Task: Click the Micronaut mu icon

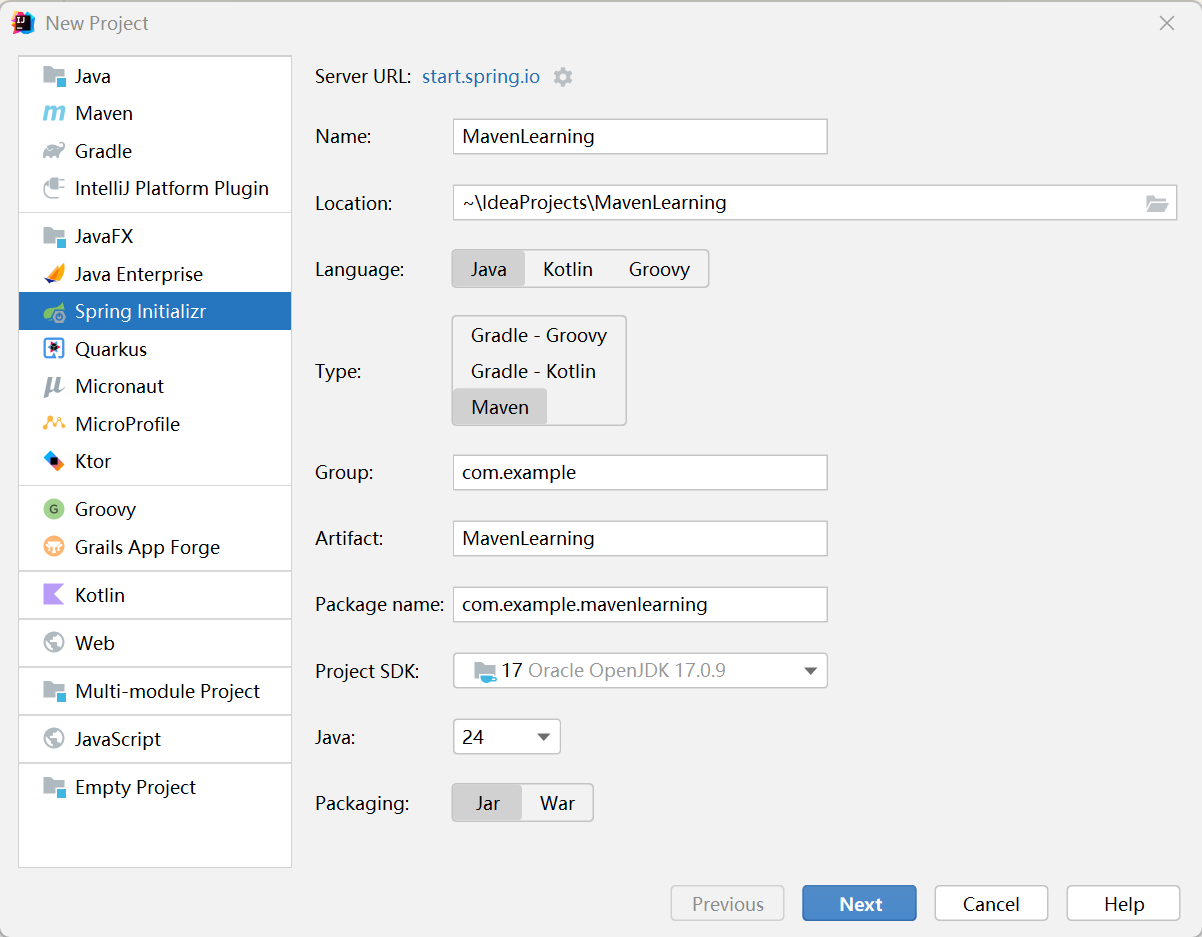Action: tap(54, 386)
